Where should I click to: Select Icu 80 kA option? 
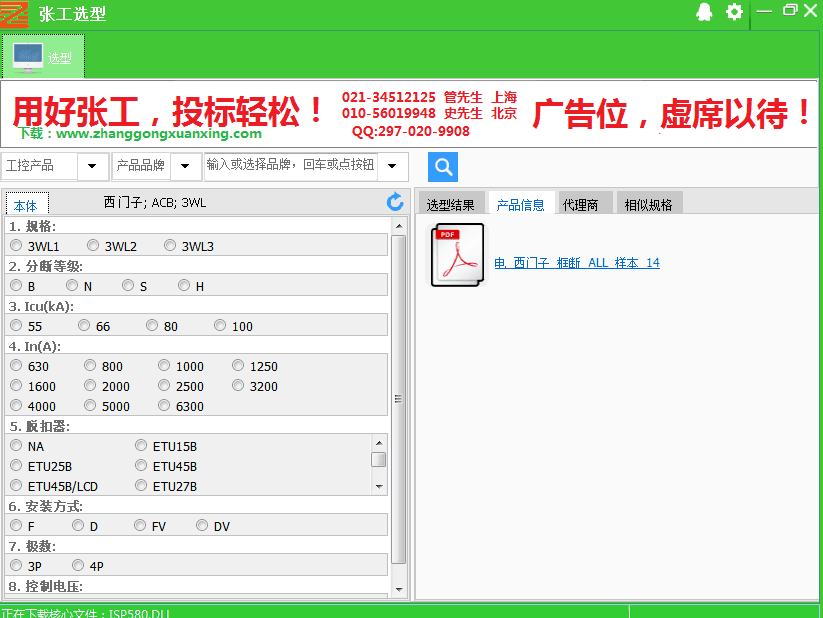[152, 325]
